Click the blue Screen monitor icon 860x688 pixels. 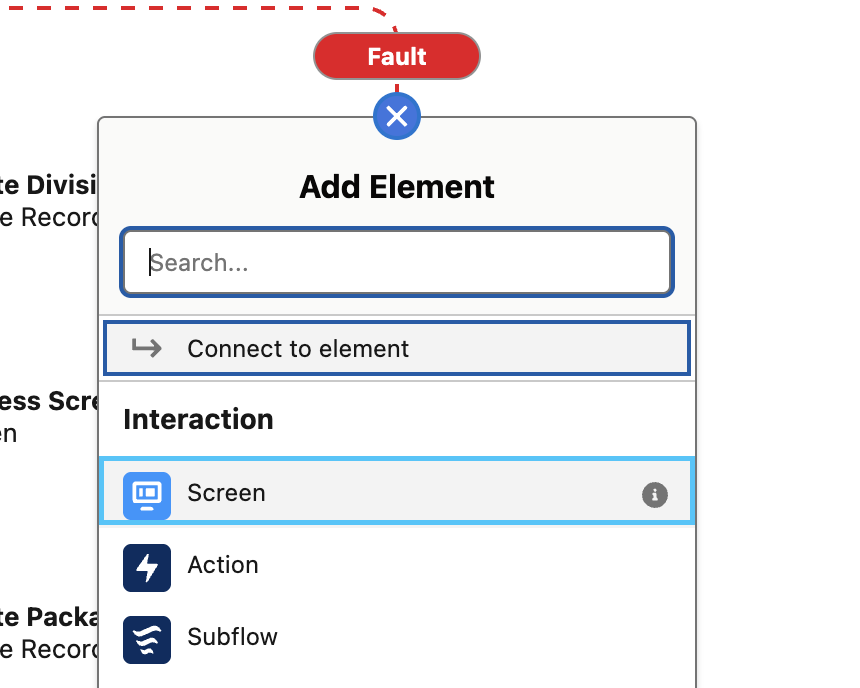click(x=147, y=495)
